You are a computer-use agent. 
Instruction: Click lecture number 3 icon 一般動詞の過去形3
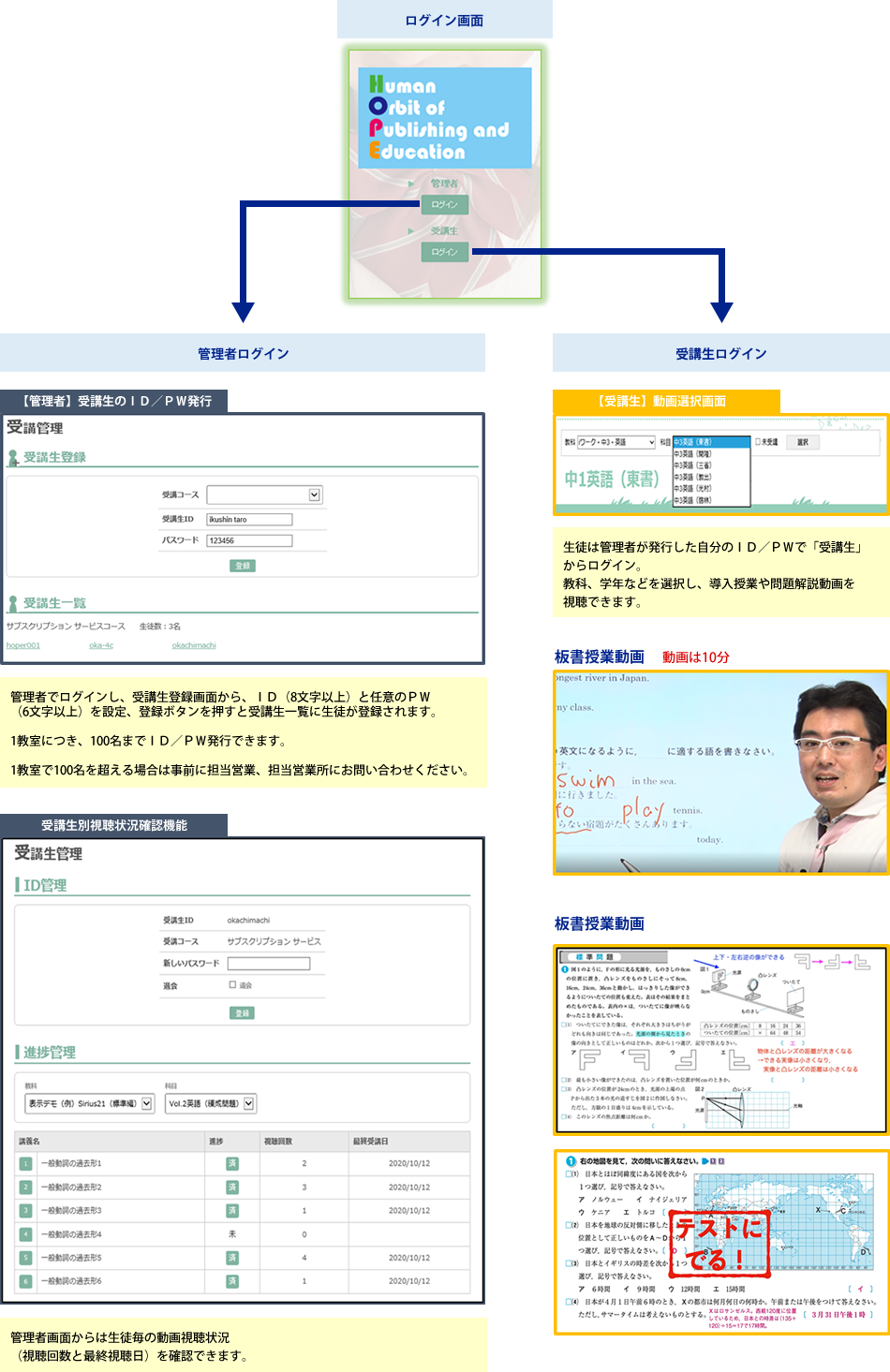point(26,1211)
